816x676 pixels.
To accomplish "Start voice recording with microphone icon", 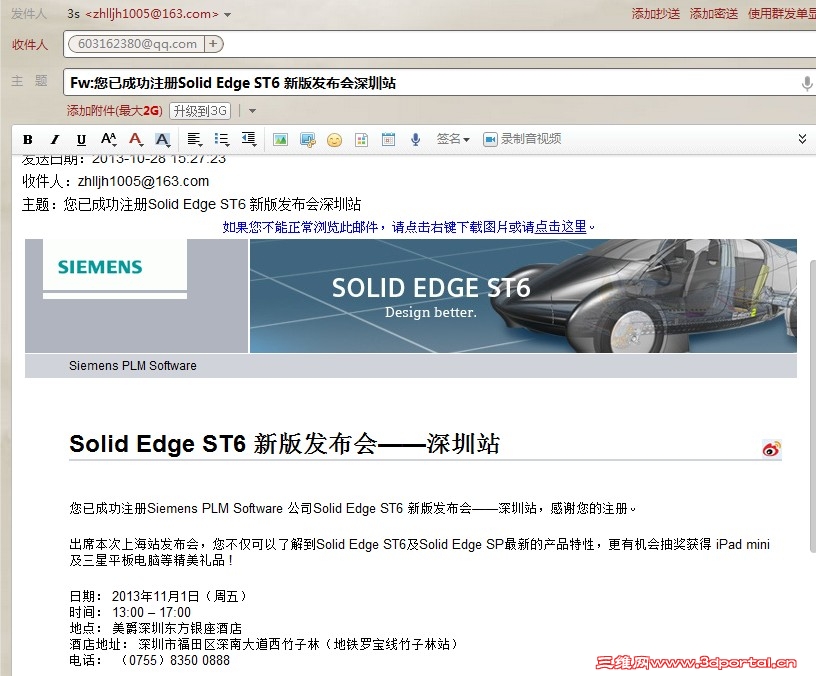I will (415, 139).
